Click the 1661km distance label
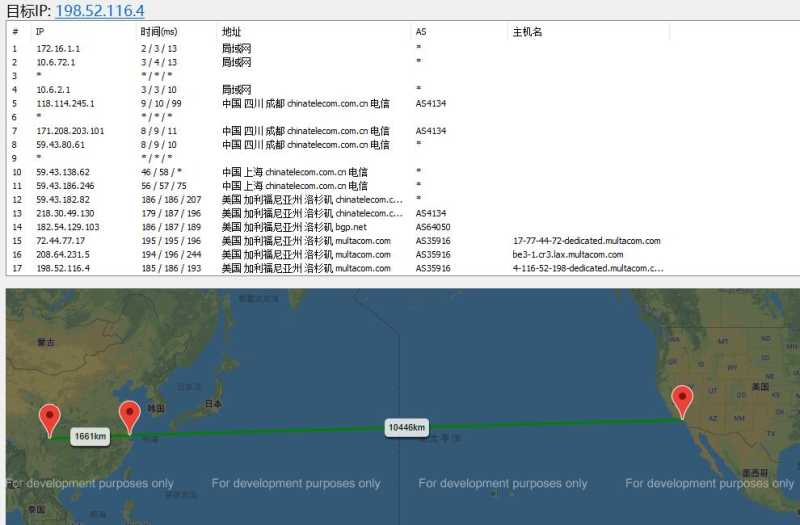Image resolution: width=800 pixels, height=525 pixels. pos(90,436)
